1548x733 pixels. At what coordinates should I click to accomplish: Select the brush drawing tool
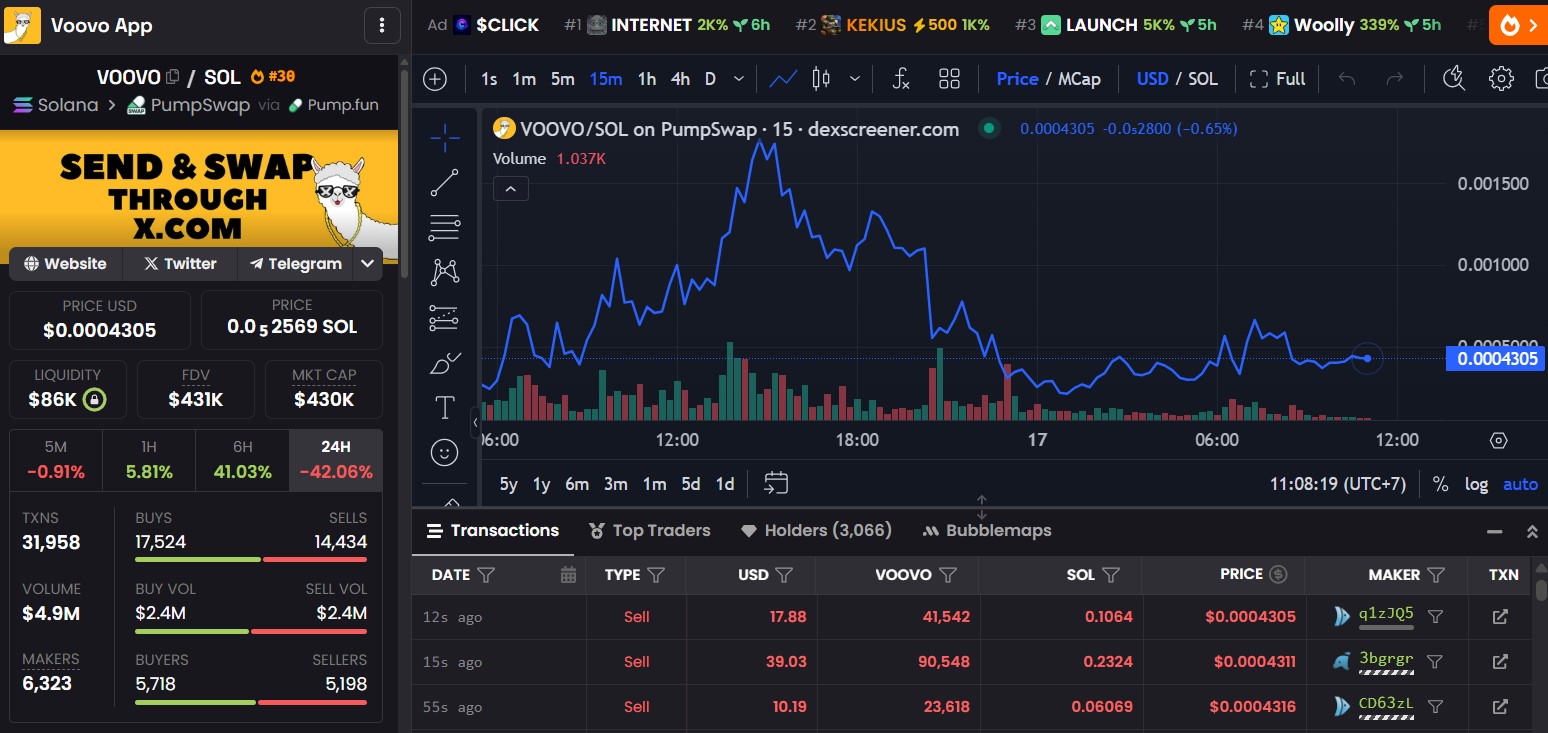click(444, 362)
